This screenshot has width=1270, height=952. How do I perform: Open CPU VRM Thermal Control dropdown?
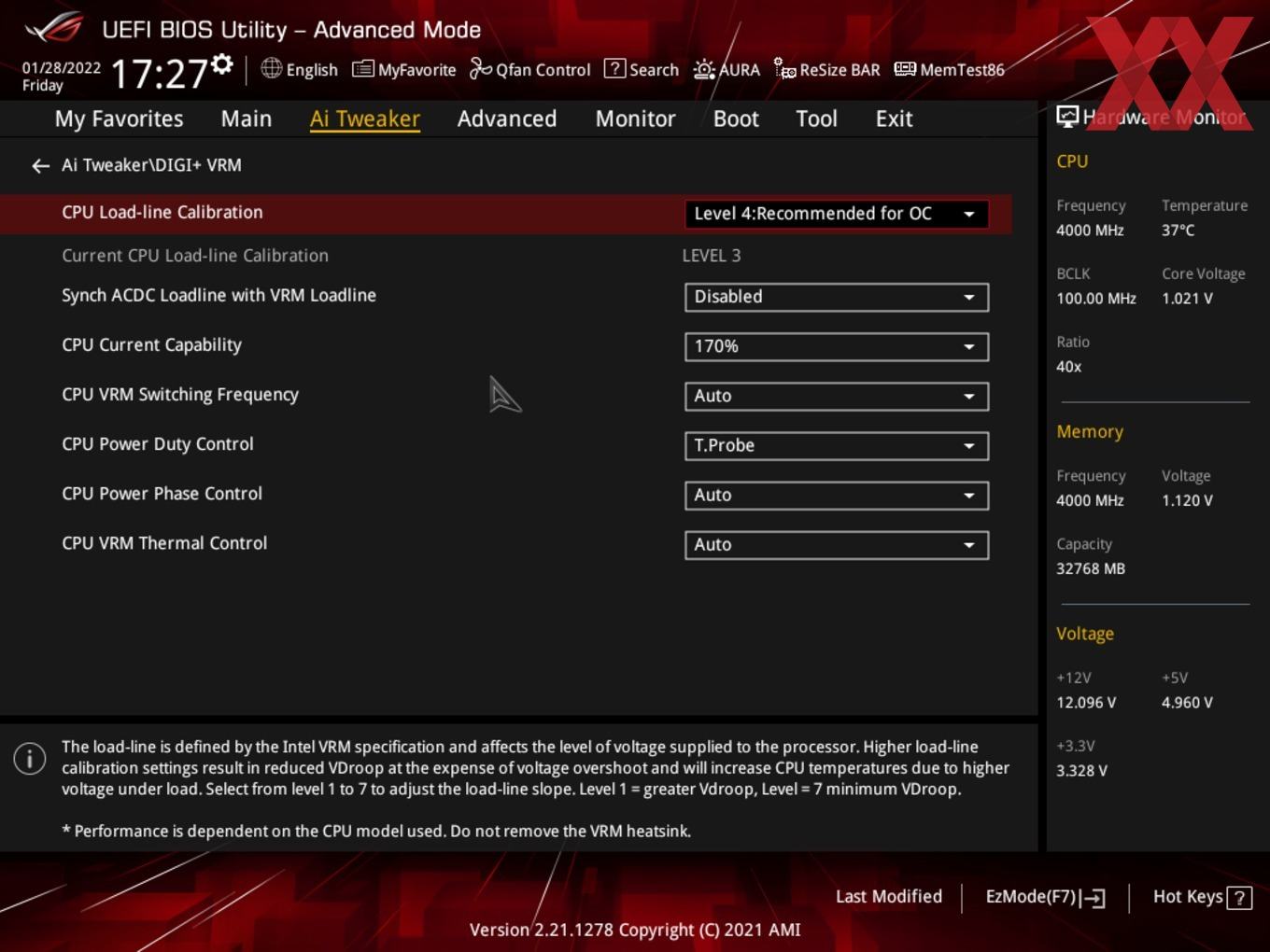(x=837, y=544)
